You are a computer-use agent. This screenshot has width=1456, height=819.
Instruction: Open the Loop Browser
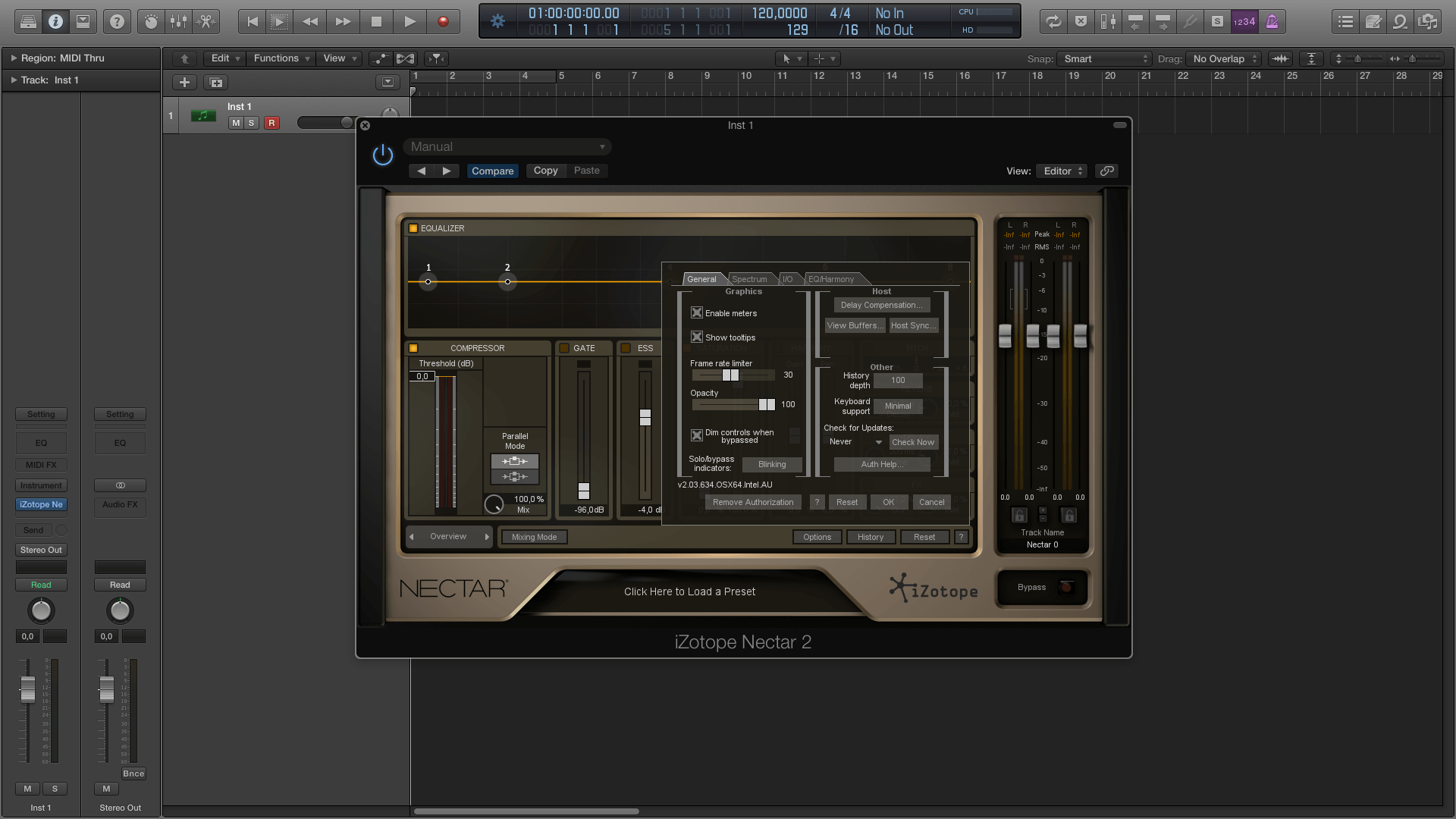click(1401, 22)
